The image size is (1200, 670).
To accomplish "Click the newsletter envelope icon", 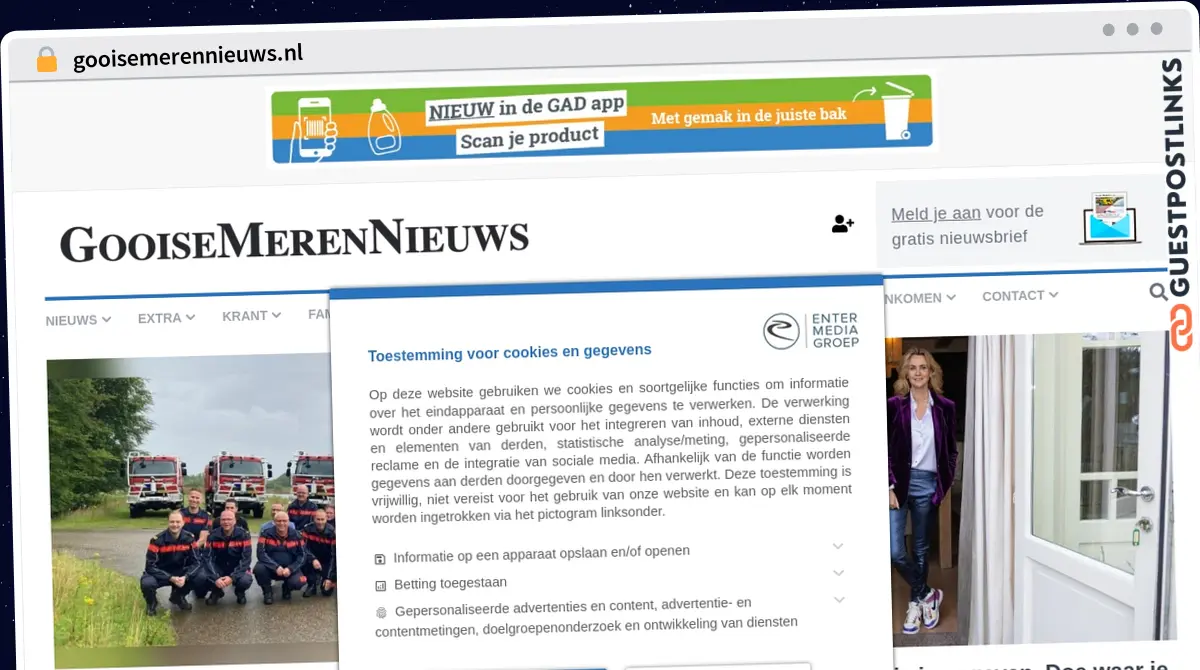I will pos(1110,219).
